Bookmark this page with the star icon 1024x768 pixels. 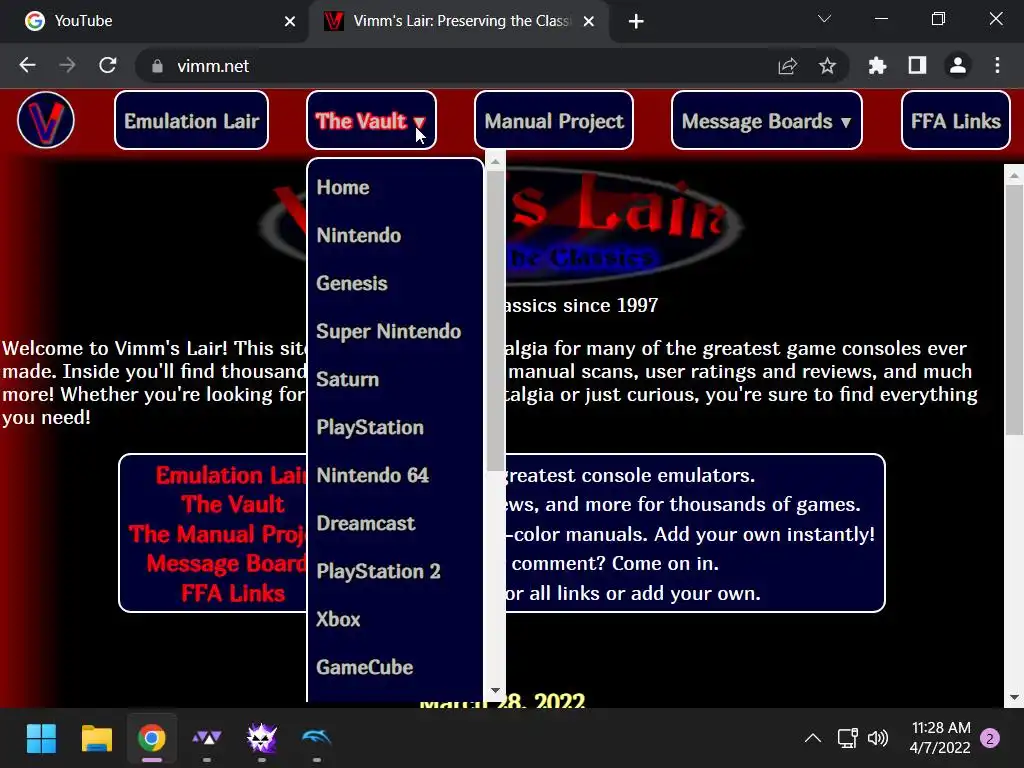click(827, 65)
